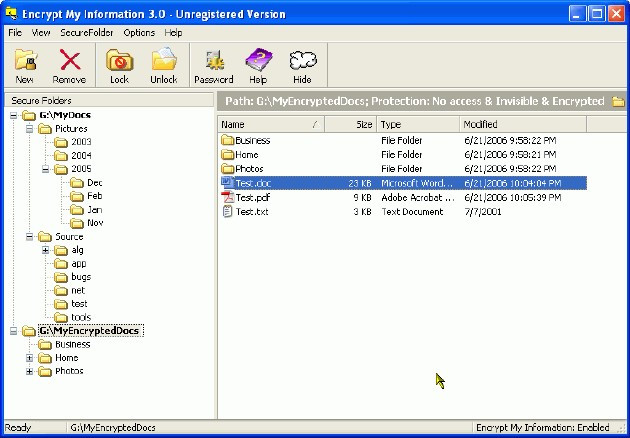Sort file list by Type column
Image resolution: width=630 pixels, height=438 pixels.
tap(418, 125)
